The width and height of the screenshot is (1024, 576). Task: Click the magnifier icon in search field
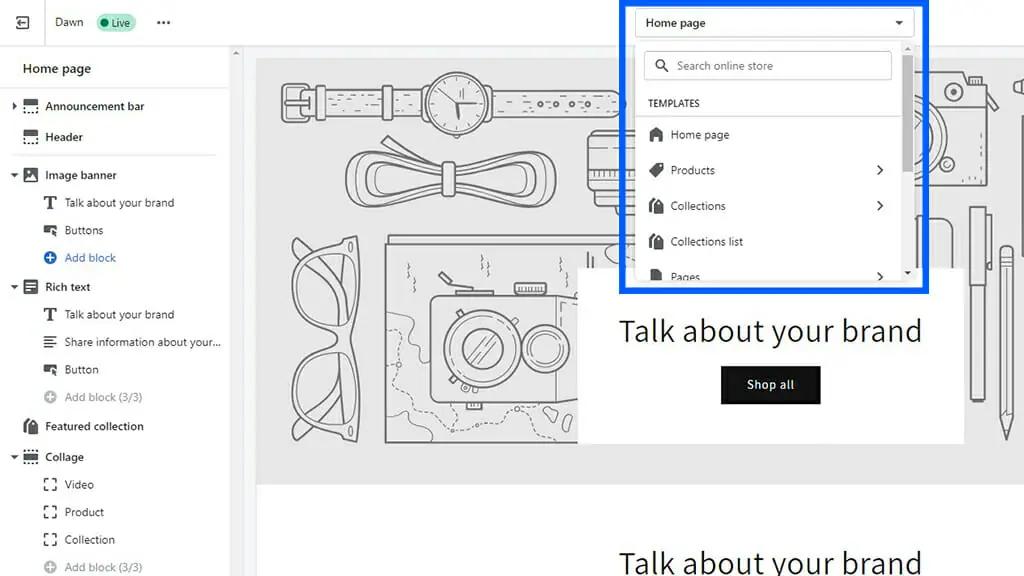click(661, 66)
